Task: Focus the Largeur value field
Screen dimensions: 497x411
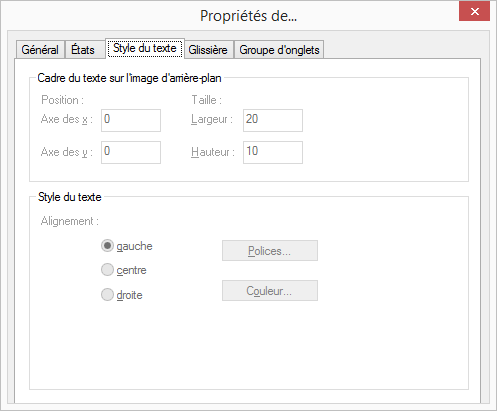Action: 273,120
